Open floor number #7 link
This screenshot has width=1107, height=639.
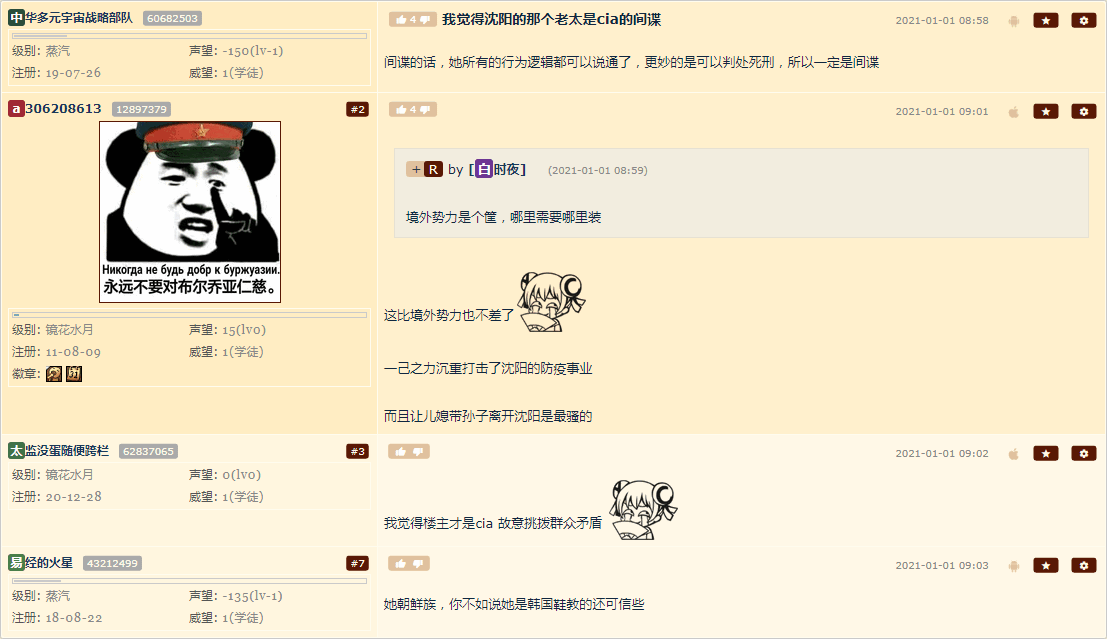(x=357, y=563)
